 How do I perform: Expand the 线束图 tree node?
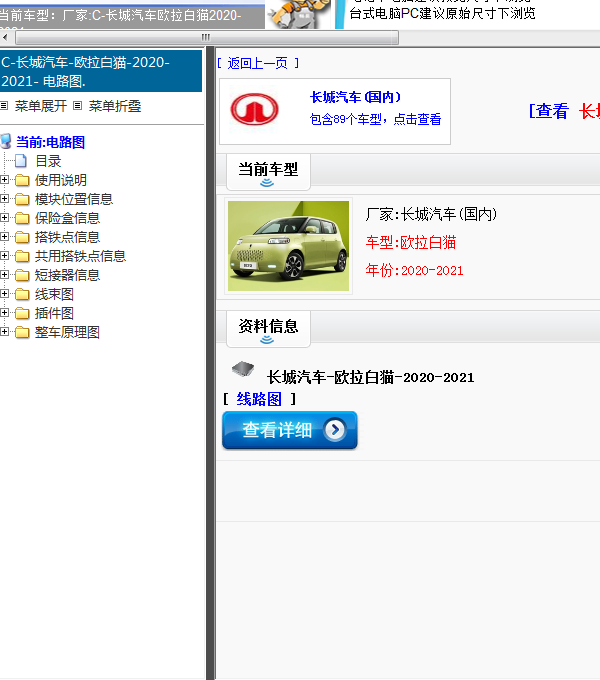pos(4,294)
